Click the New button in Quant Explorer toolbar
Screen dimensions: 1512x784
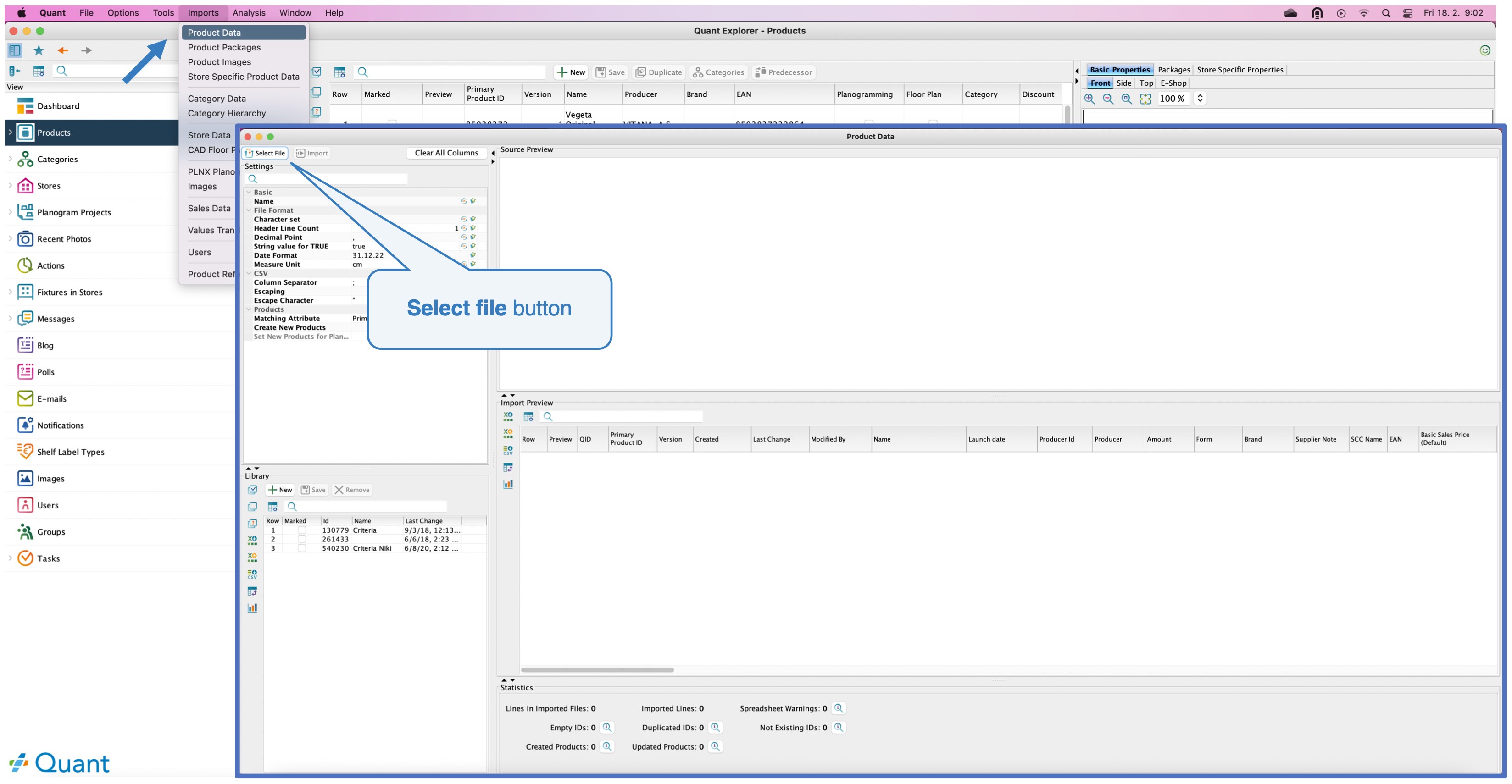tap(571, 72)
